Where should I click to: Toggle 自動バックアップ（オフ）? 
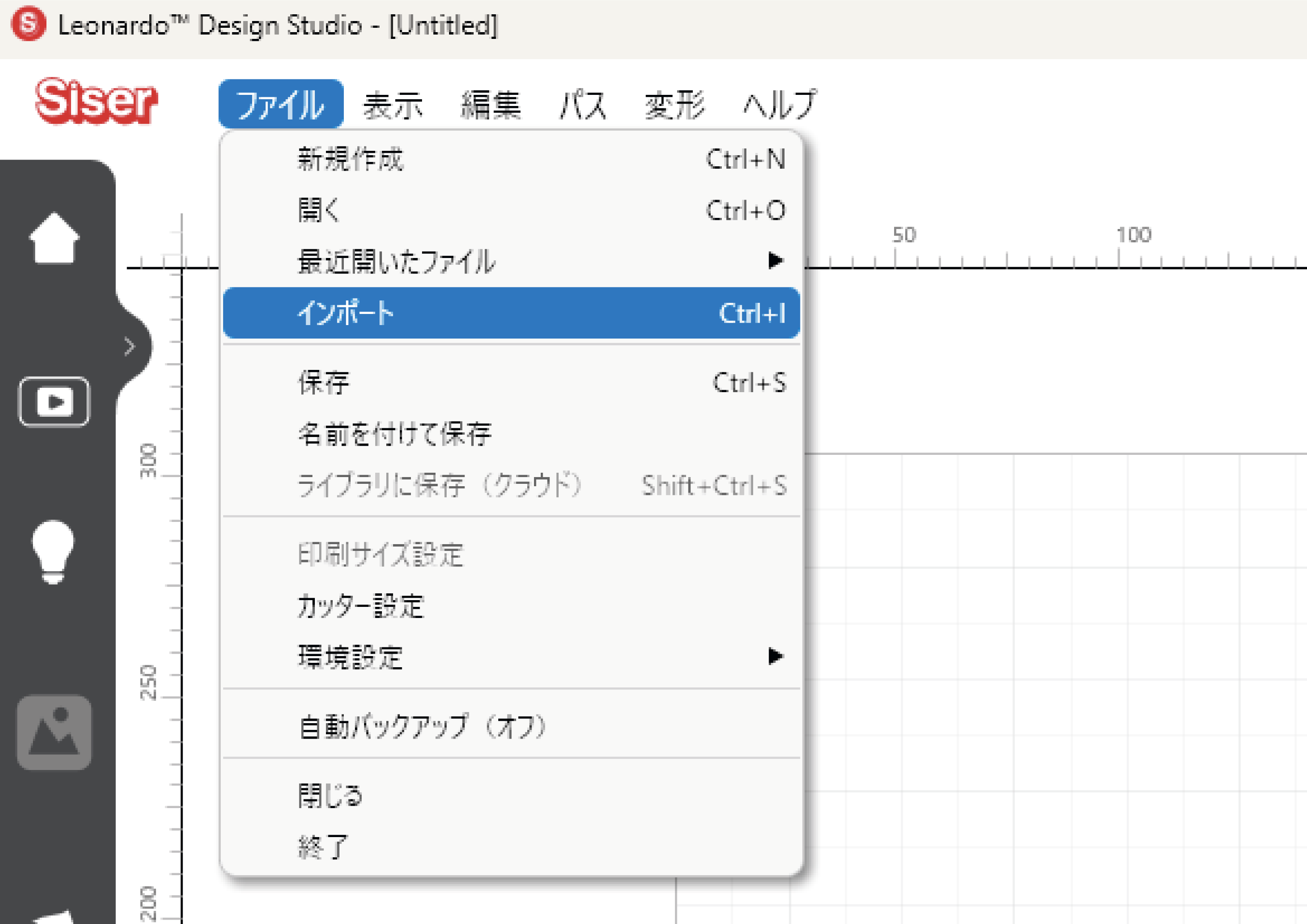coord(511,727)
